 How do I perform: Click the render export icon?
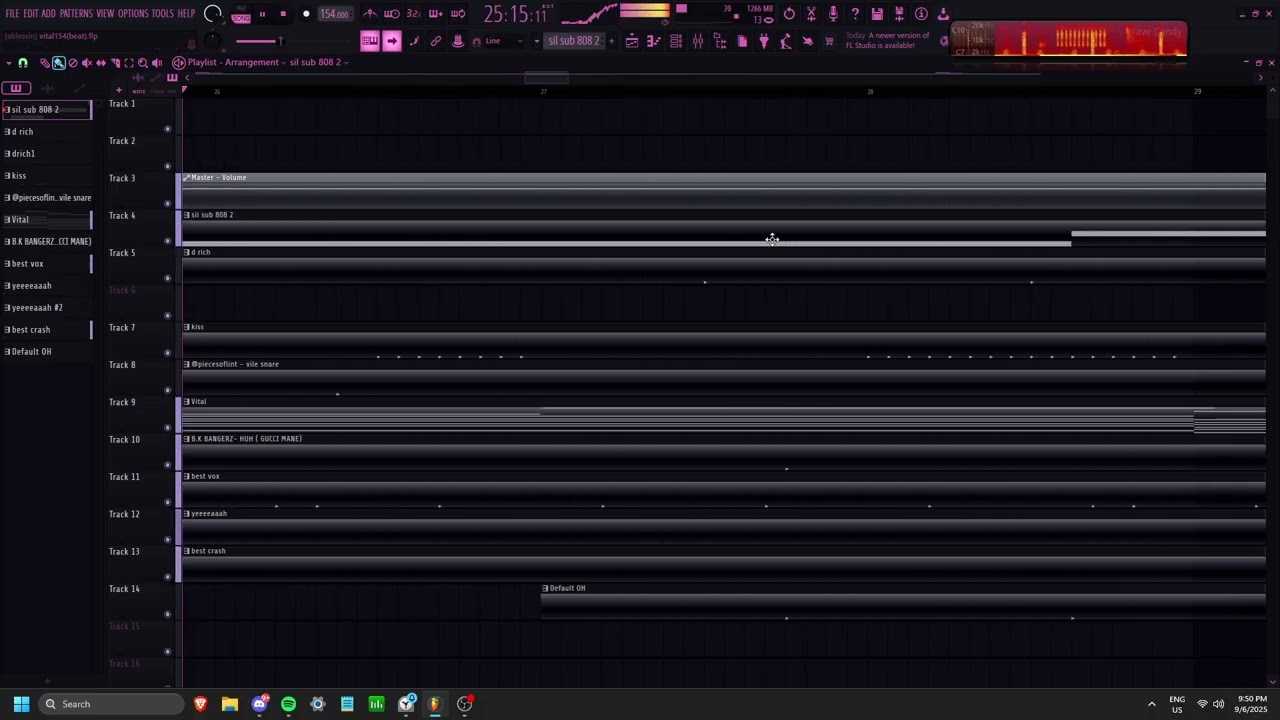click(899, 14)
